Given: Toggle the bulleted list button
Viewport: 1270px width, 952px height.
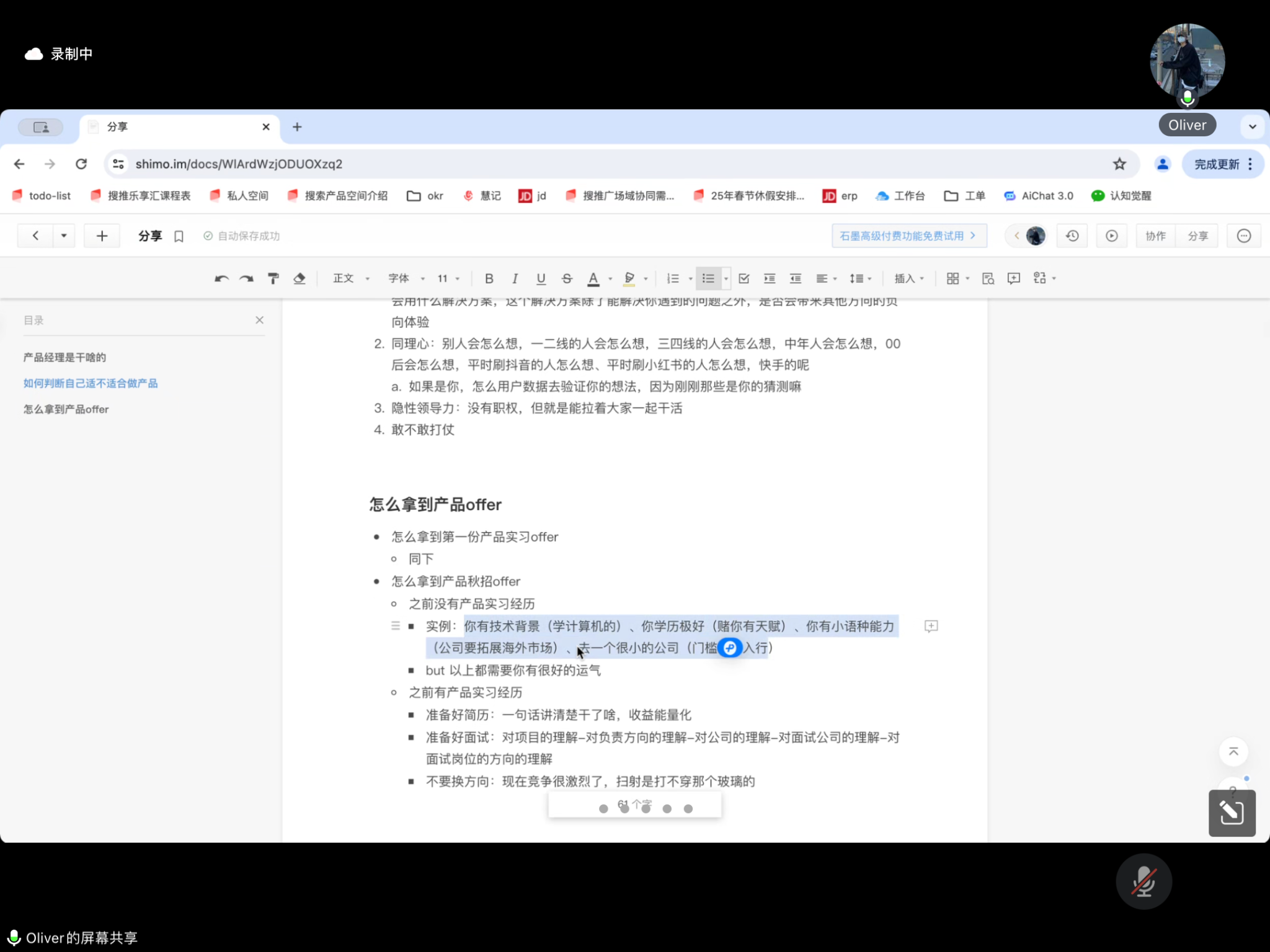Looking at the screenshot, I should 708,278.
